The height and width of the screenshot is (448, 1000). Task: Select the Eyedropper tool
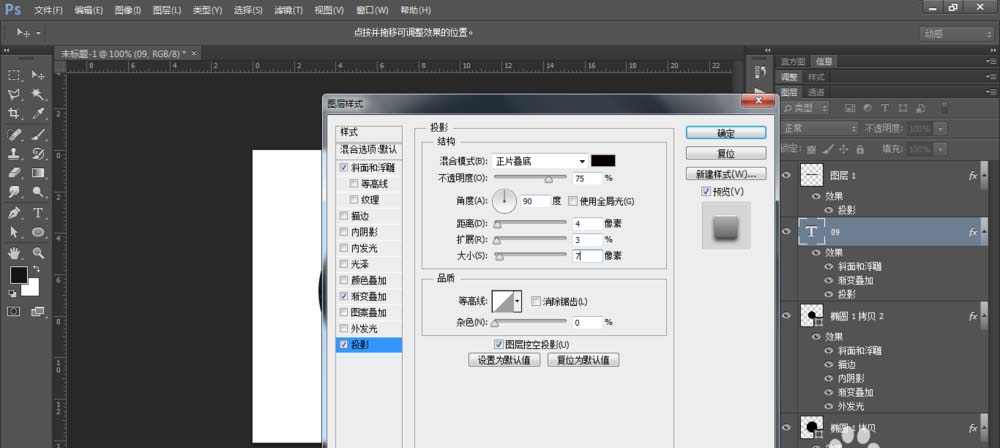(x=38, y=114)
